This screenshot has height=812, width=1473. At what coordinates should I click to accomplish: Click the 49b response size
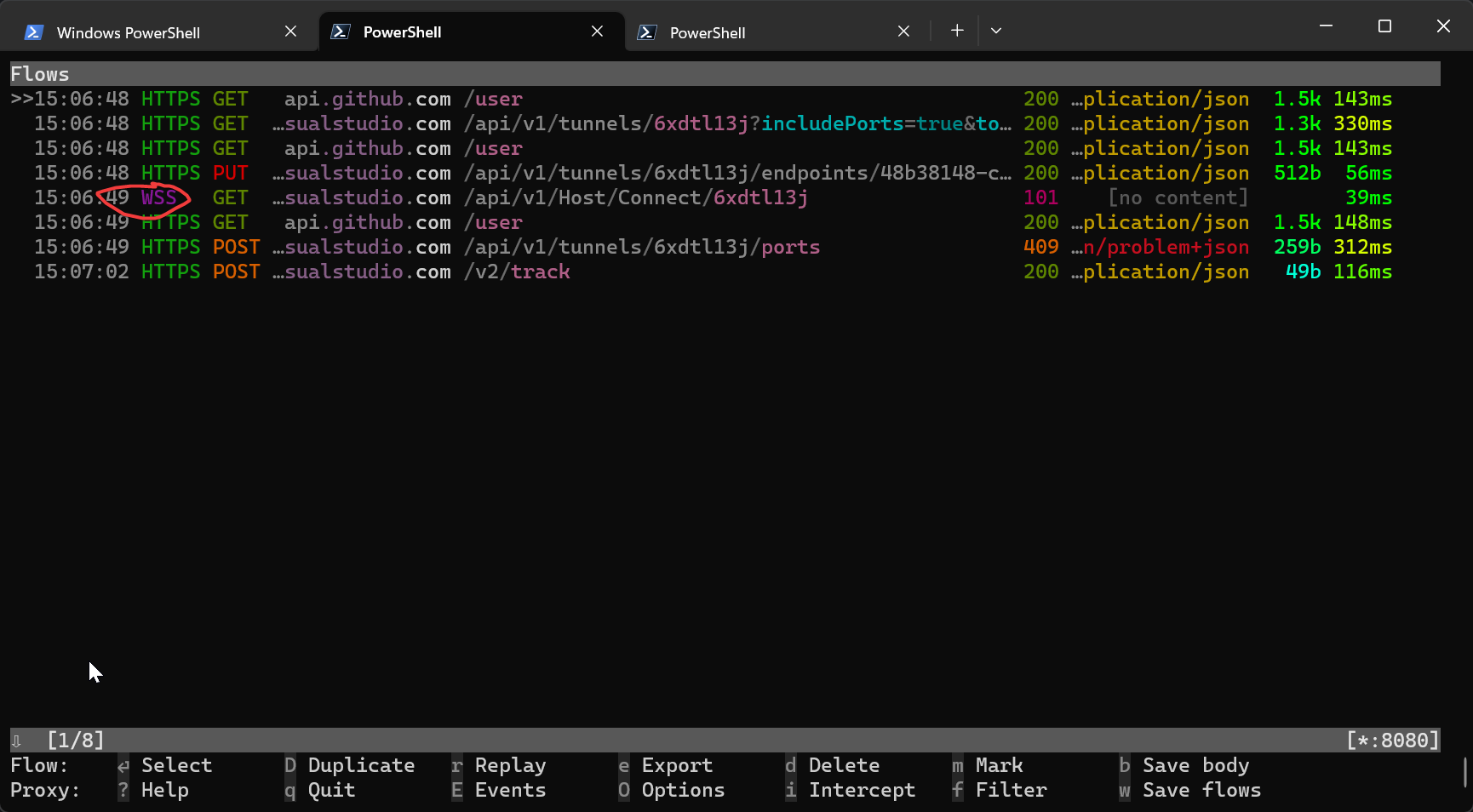tap(1303, 272)
